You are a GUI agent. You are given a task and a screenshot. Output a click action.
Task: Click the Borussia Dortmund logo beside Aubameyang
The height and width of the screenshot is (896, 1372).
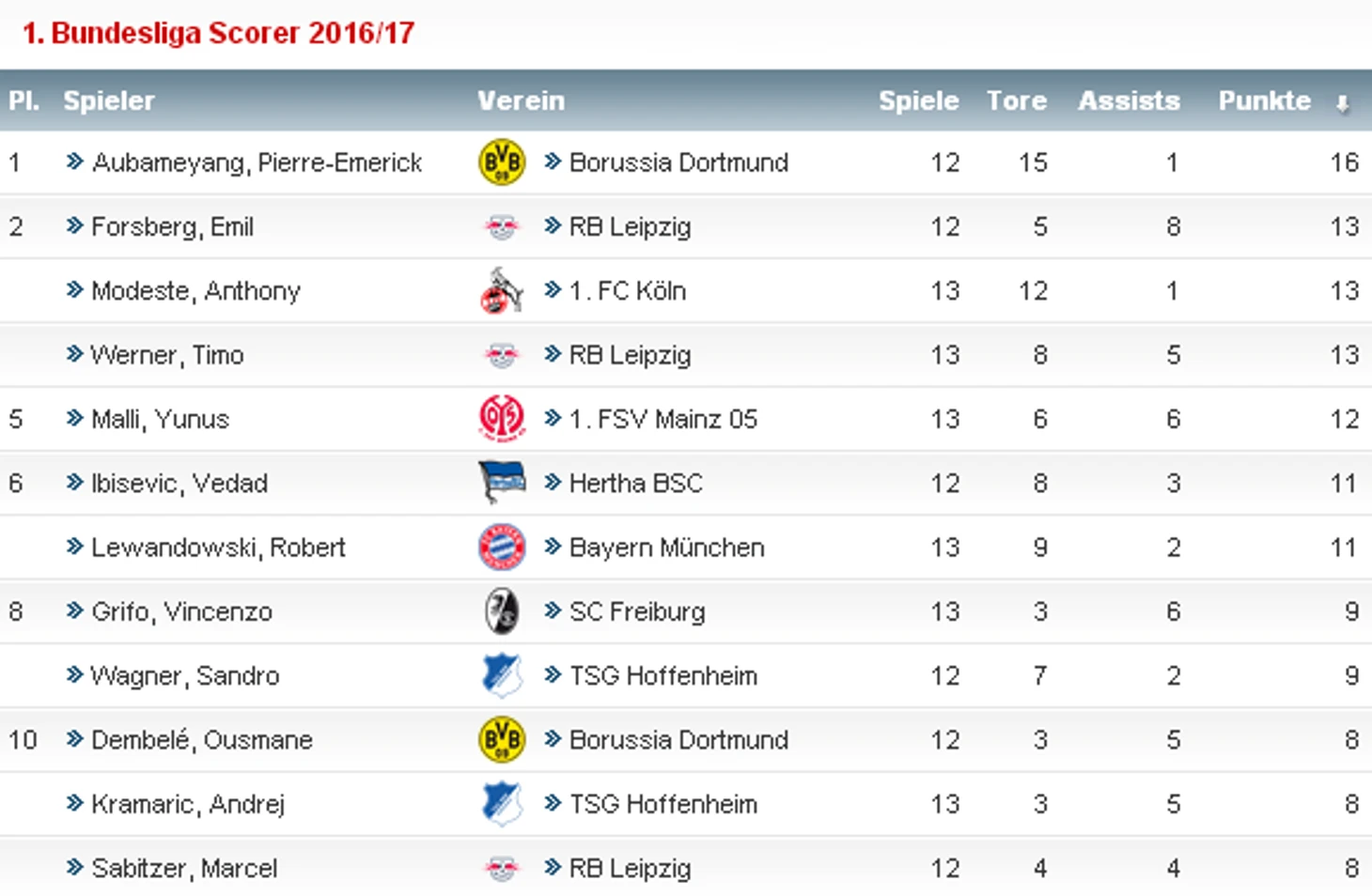[x=502, y=162]
